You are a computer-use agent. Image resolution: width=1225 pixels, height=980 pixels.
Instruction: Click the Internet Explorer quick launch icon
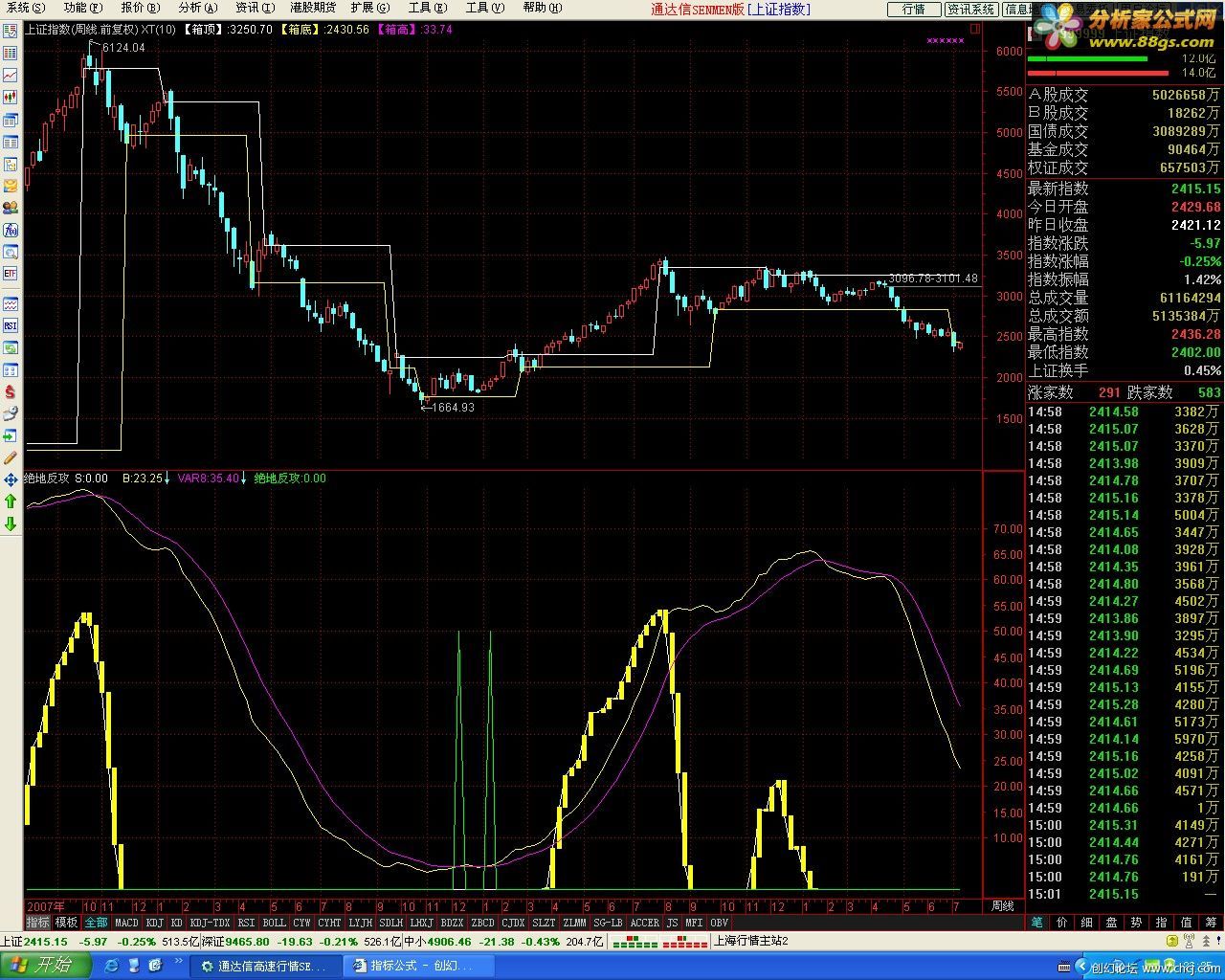[112, 966]
